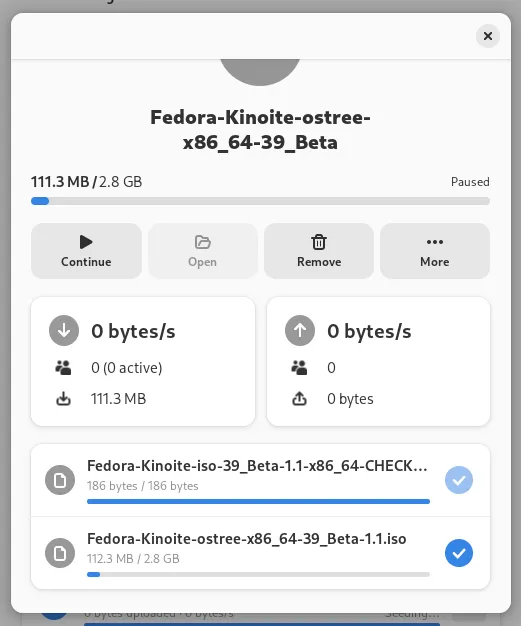Click the .iso file document icon

click(60, 553)
